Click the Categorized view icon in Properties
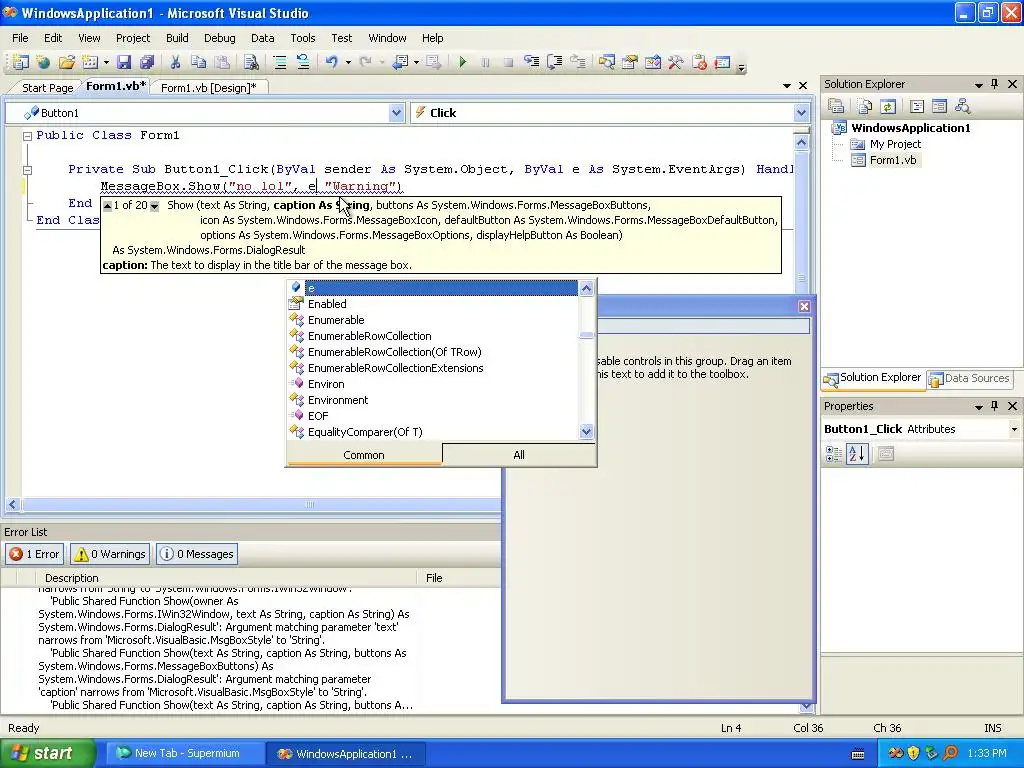 click(x=834, y=454)
